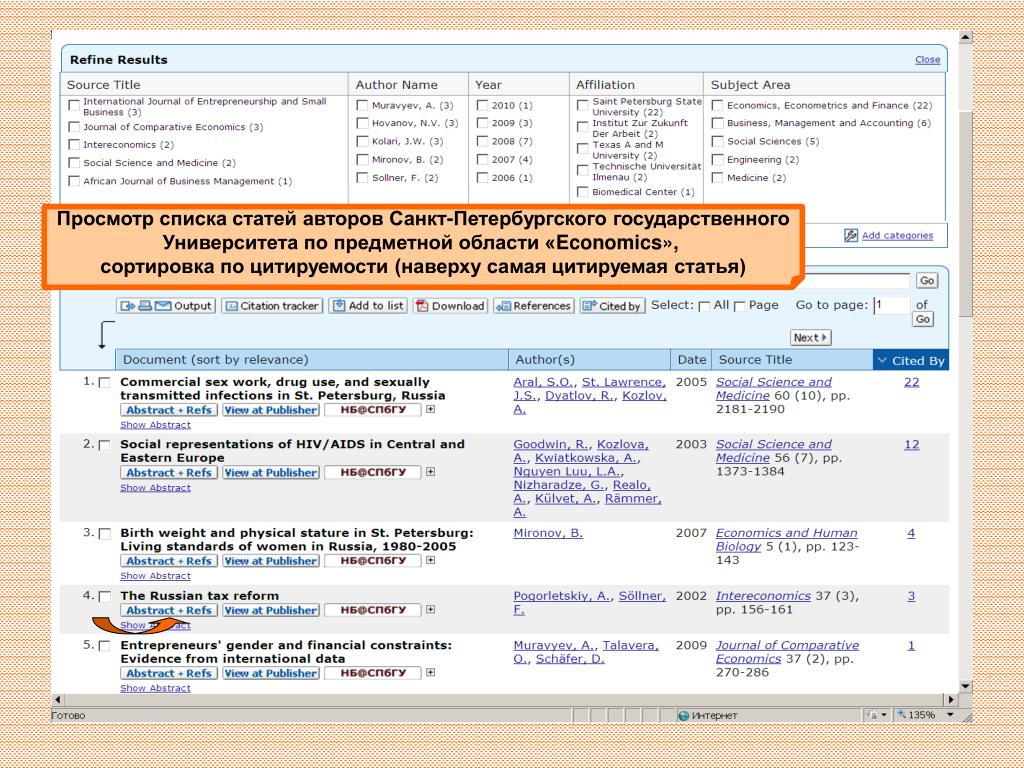This screenshot has height=768, width=1024.
Task: Click vertical scrollbar down arrow
Action: pyautogui.click(x=965, y=686)
